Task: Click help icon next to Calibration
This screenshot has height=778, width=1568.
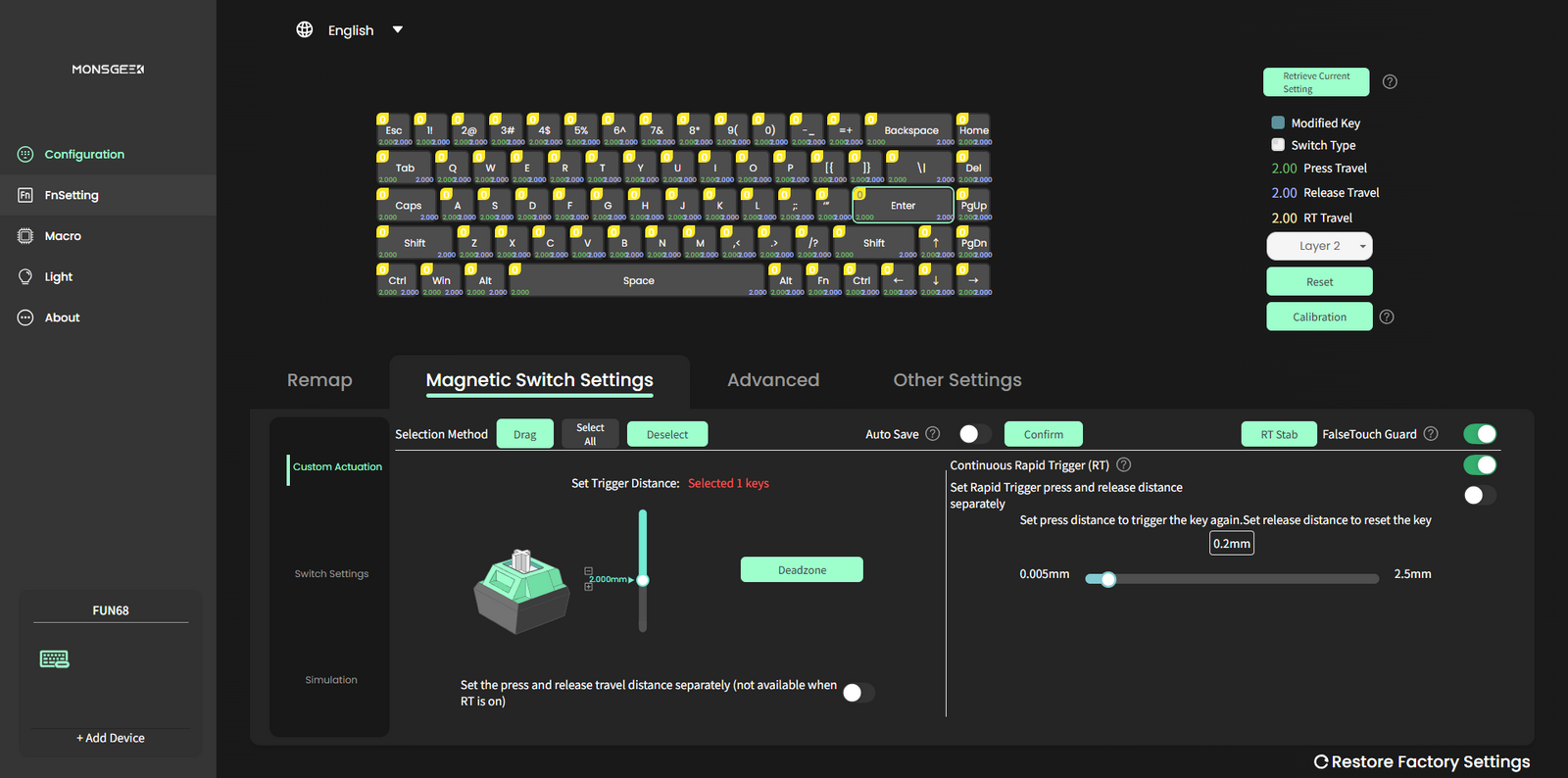Action: pyautogui.click(x=1387, y=316)
